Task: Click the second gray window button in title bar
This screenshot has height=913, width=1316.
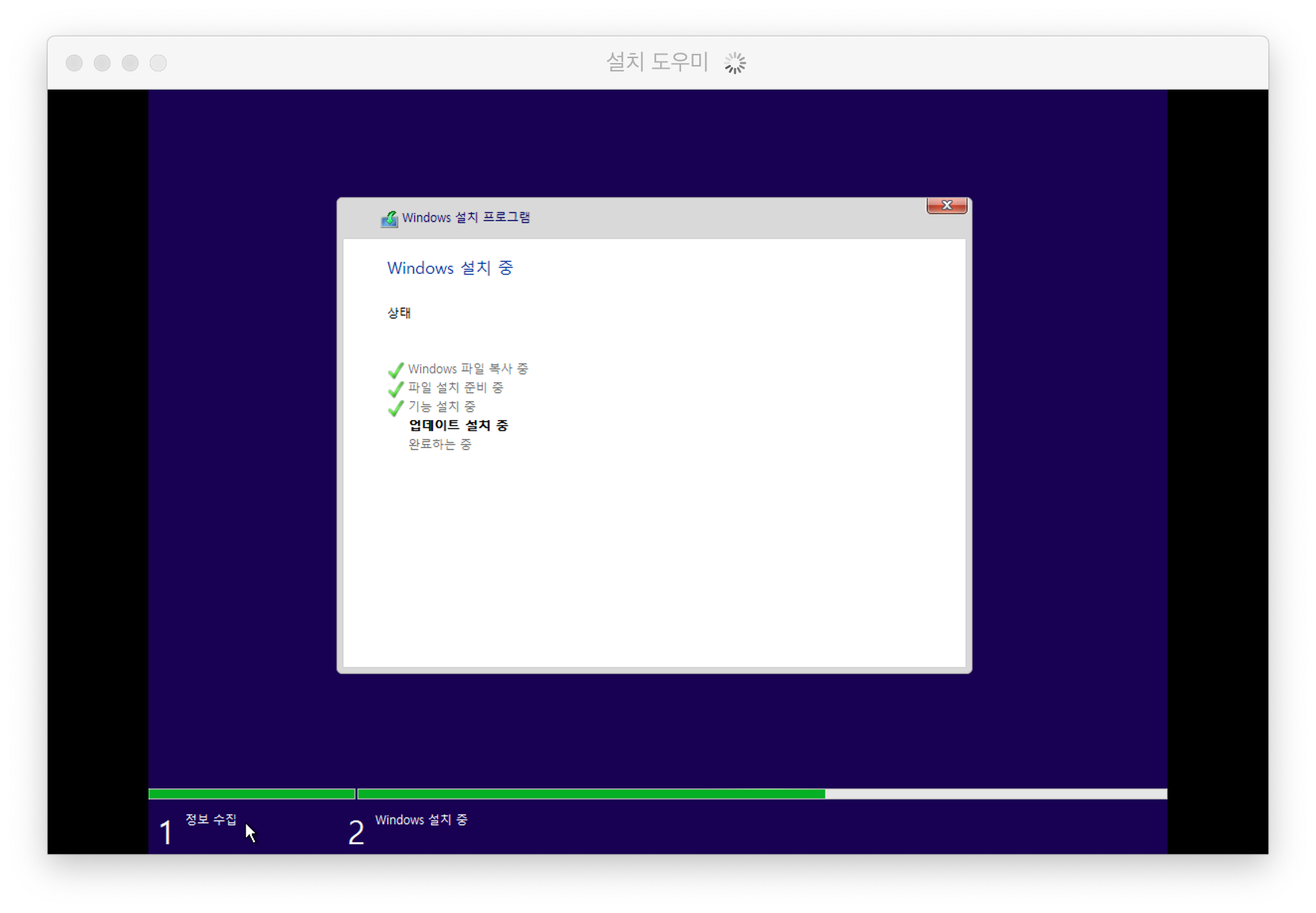Action: coord(102,63)
